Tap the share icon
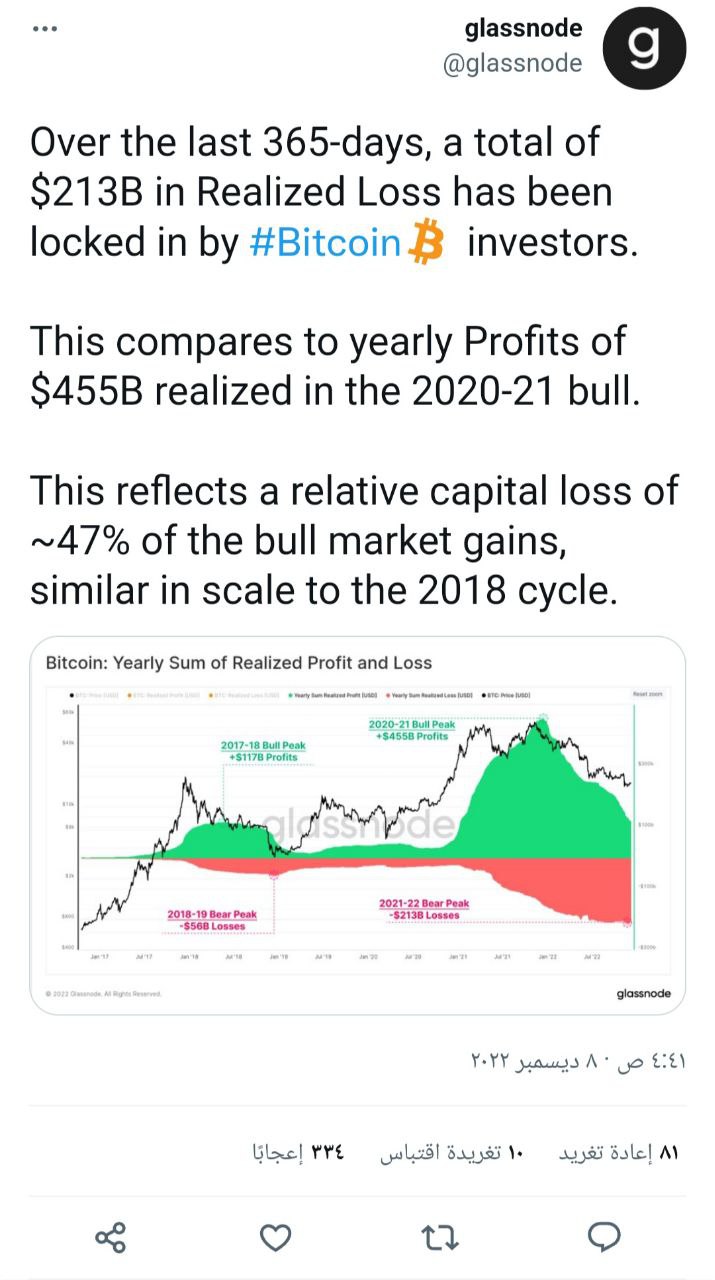 pyautogui.click(x=111, y=1238)
